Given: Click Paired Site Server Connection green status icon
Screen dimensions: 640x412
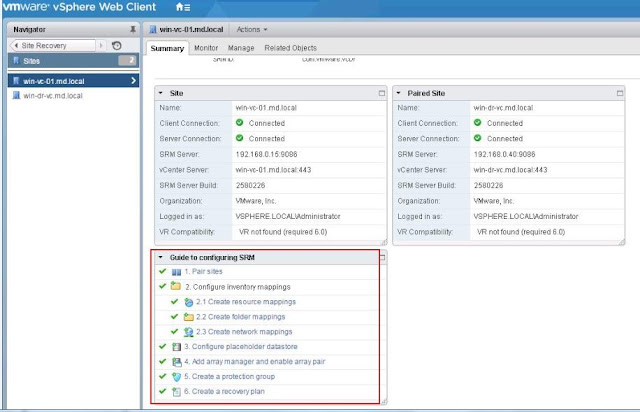Looking at the screenshot, I should [x=478, y=138].
